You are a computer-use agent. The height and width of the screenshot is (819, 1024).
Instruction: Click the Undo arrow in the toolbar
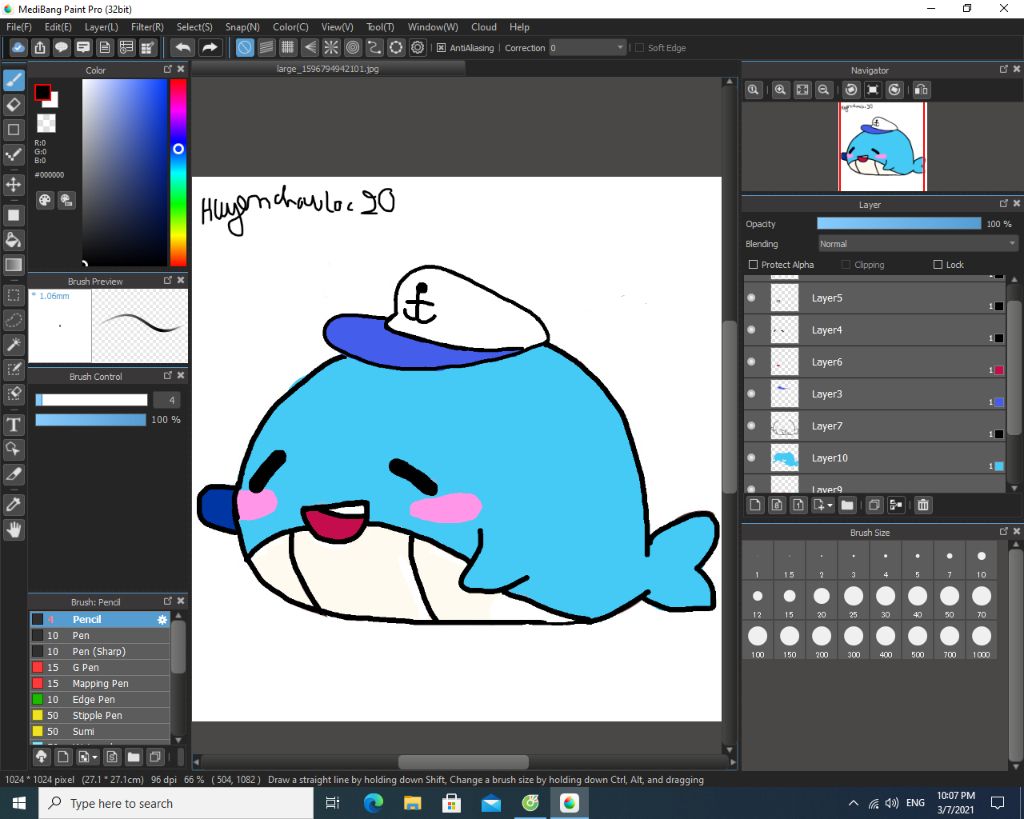[x=183, y=48]
